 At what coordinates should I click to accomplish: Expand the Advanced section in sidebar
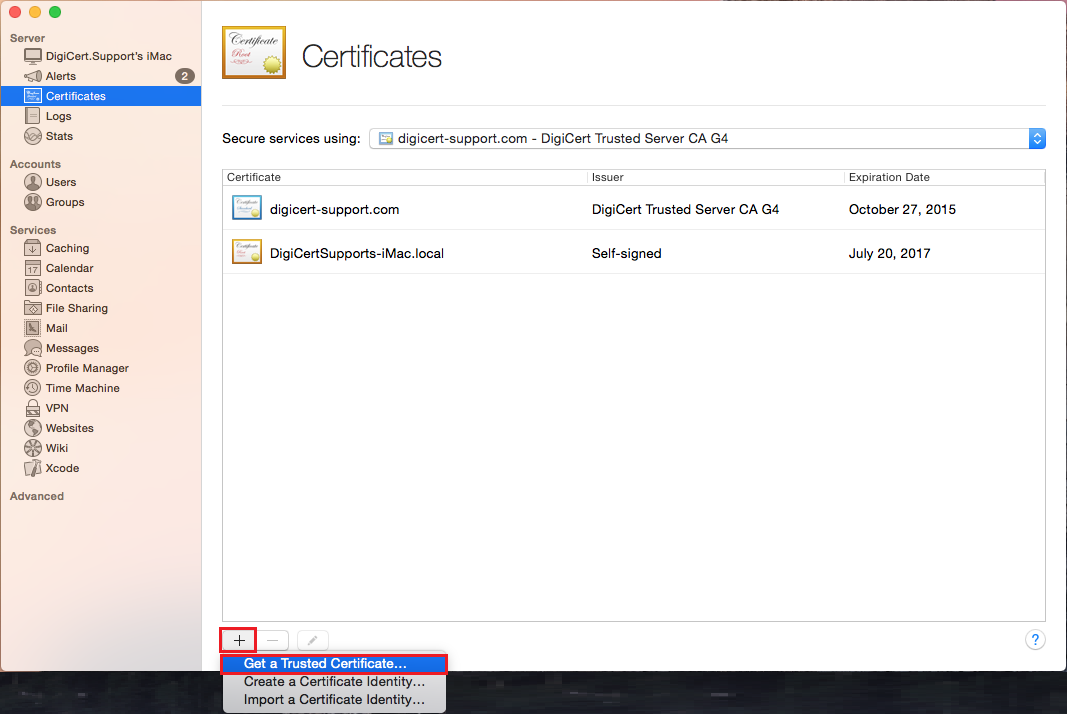pyautogui.click(x=37, y=496)
